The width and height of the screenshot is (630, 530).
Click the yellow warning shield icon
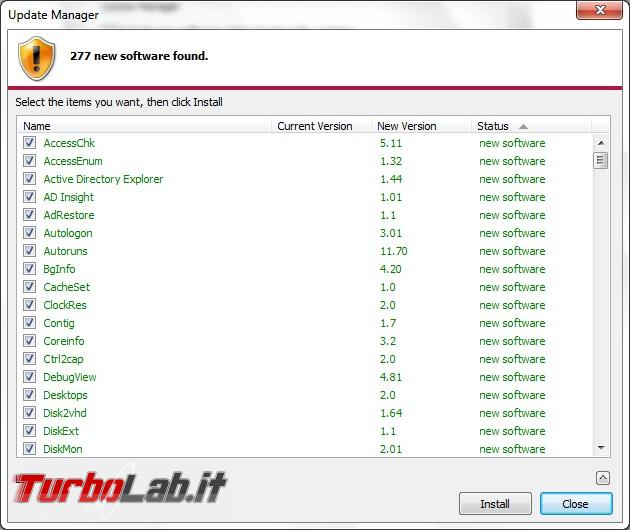coord(36,58)
